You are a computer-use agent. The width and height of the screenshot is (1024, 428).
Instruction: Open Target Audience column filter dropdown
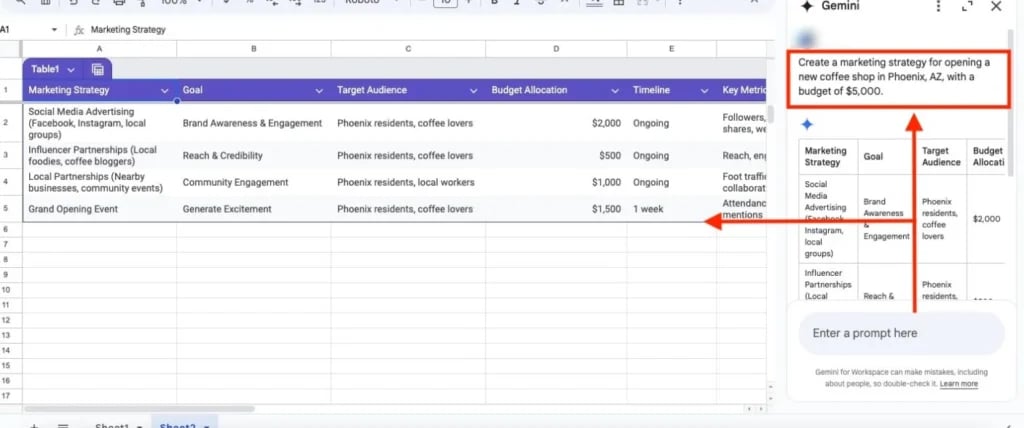coord(474,91)
